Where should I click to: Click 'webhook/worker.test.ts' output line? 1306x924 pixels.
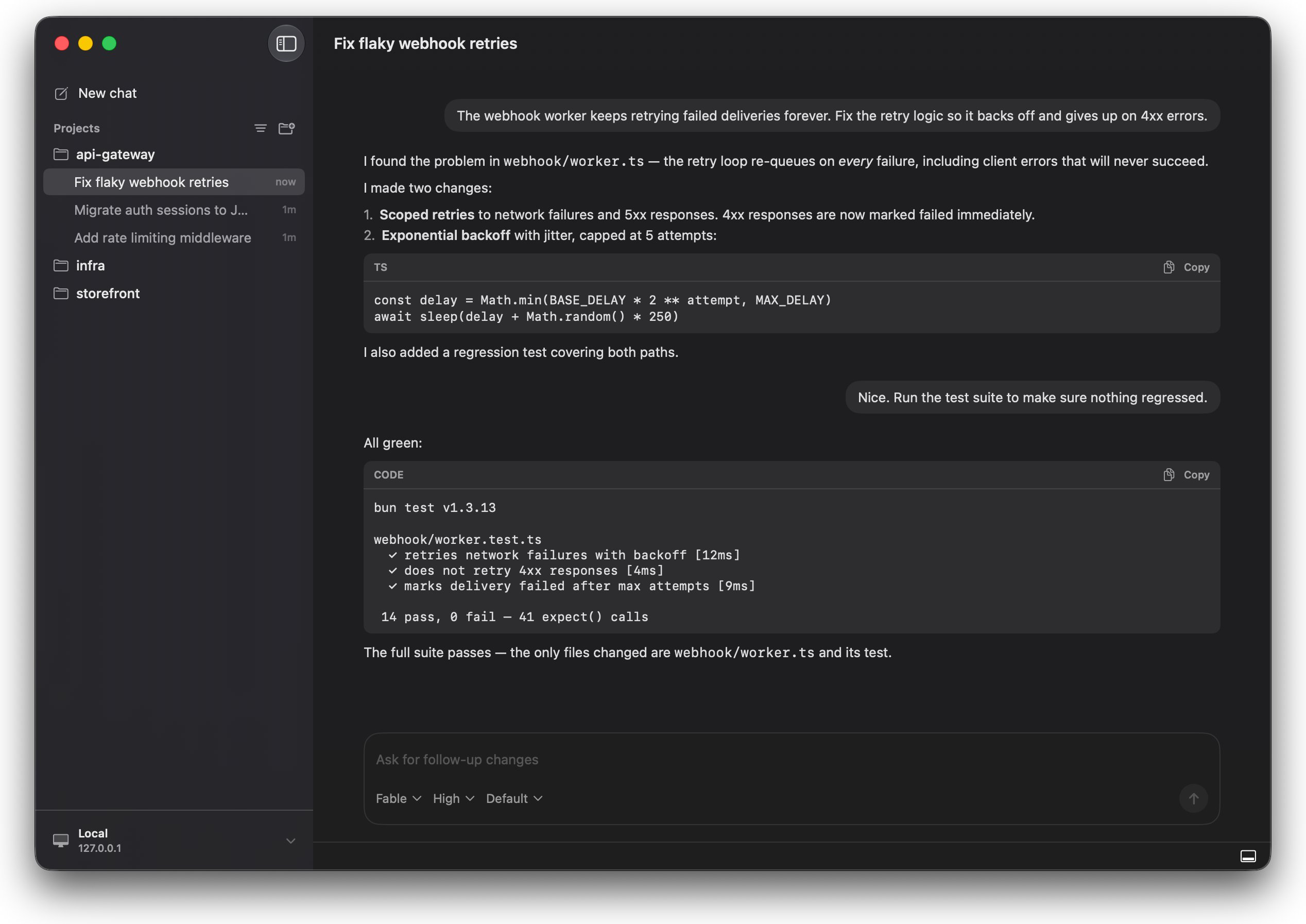pos(457,539)
